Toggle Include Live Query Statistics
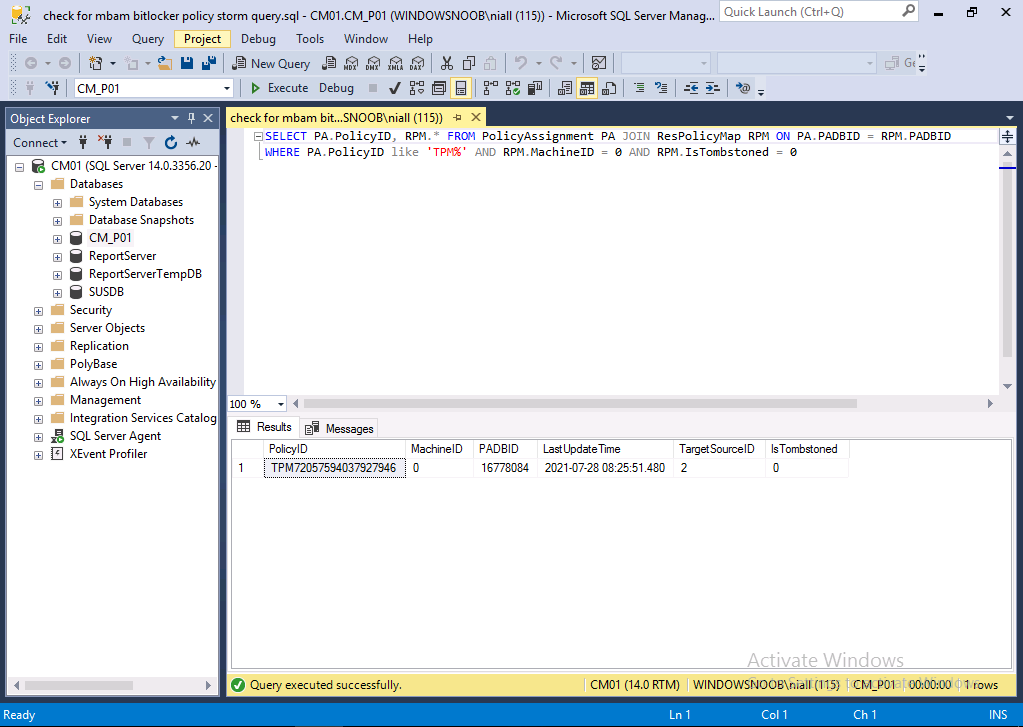 click(x=513, y=87)
